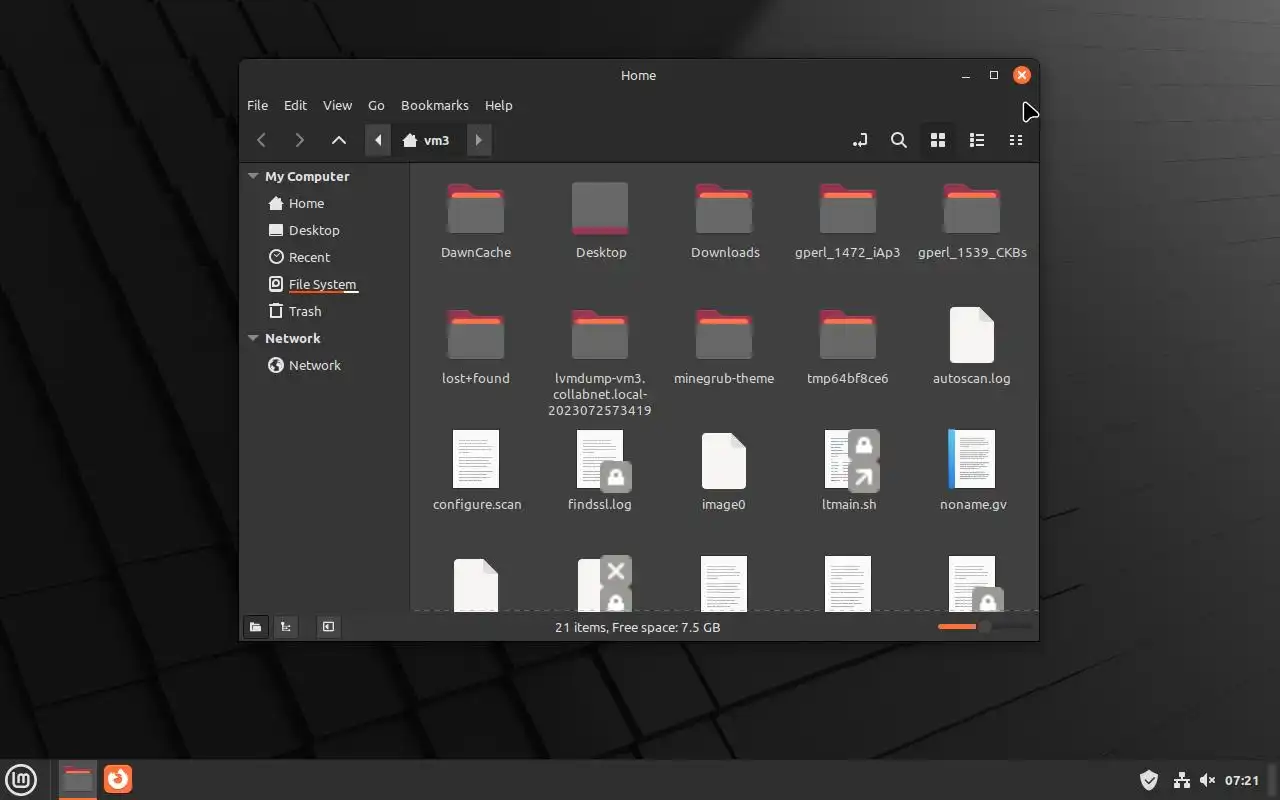Select the findssl.log file
The width and height of the screenshot is (1280, 800).
point(600,472)
